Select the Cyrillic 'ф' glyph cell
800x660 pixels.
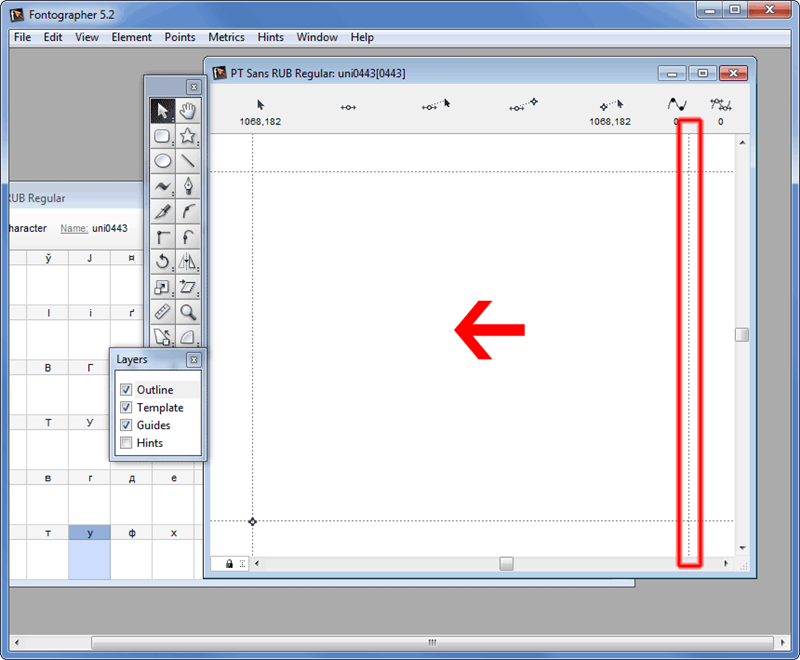[132, 533]
